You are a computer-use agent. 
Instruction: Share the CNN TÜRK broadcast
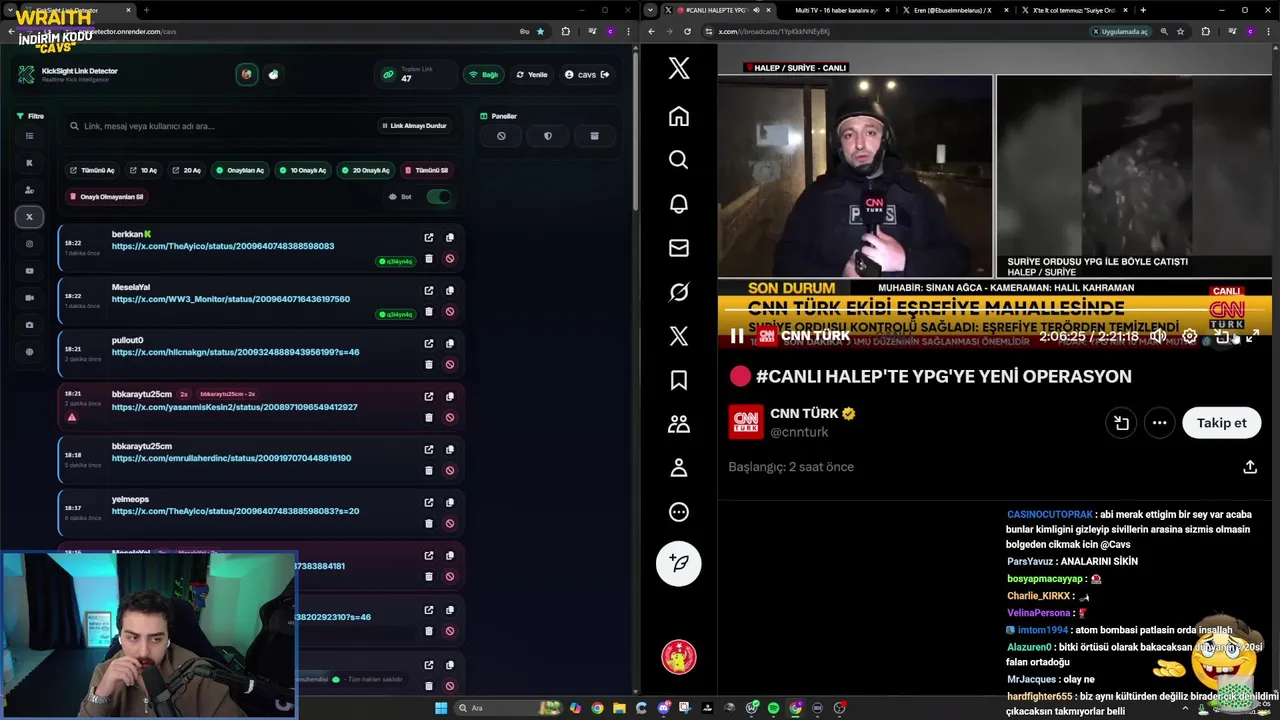click(1250, 467)
